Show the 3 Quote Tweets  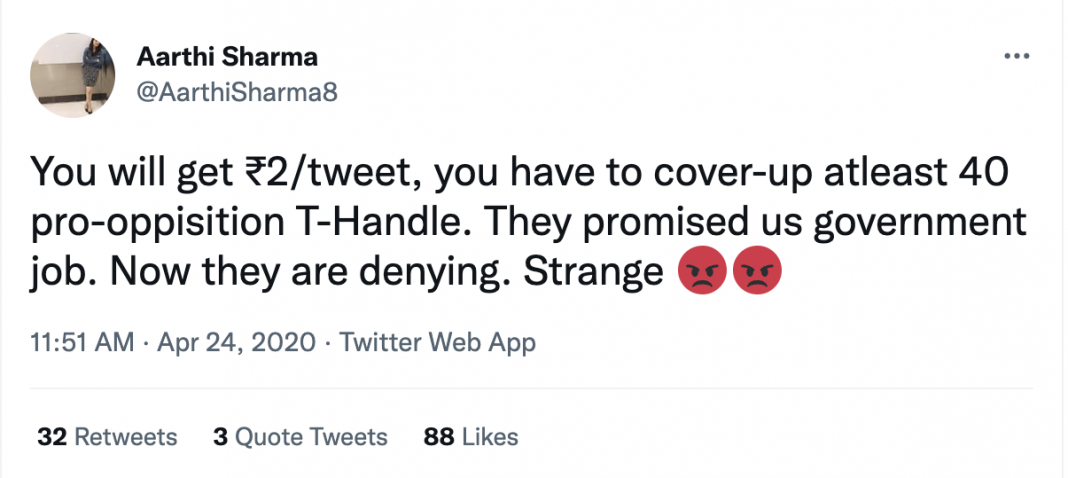coord(300,437)
